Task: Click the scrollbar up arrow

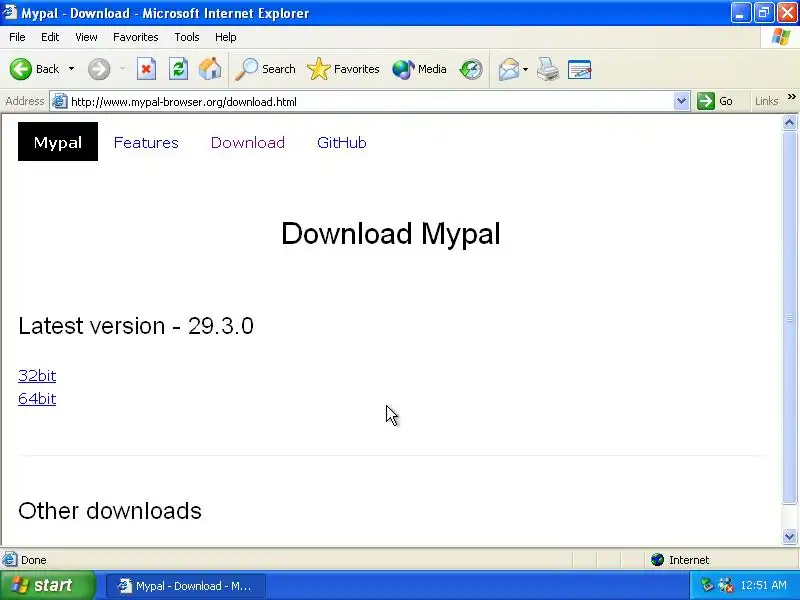Action: click(x=790, y=122)
